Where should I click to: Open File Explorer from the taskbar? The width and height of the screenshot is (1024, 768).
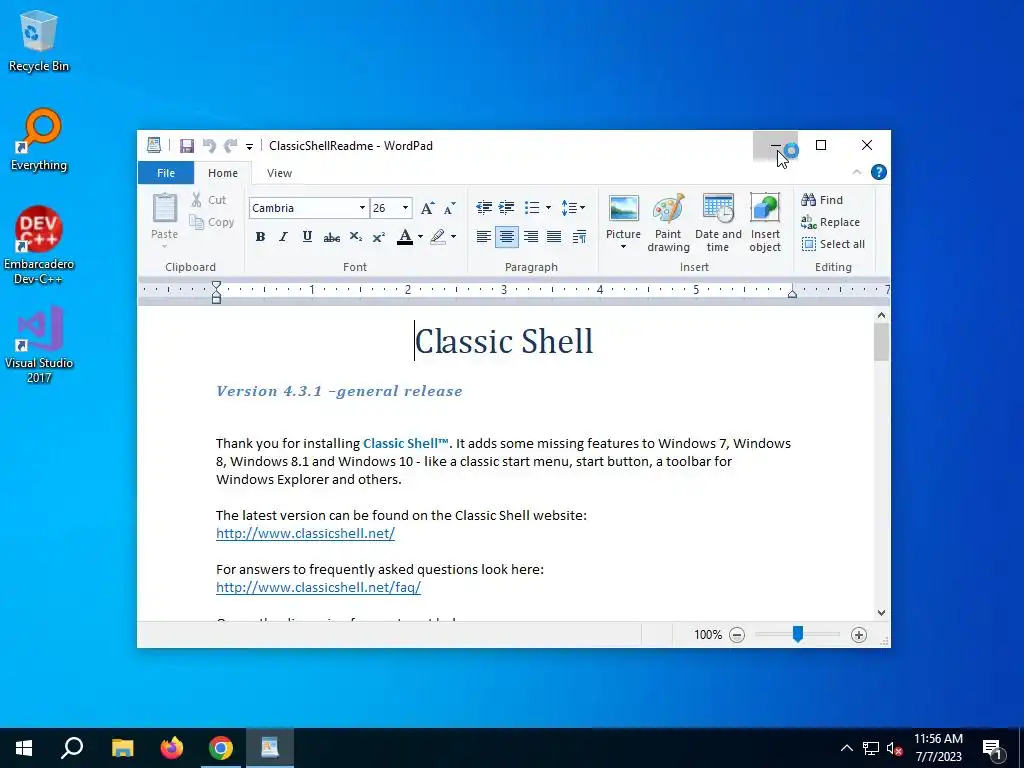(x=122, y=748)
